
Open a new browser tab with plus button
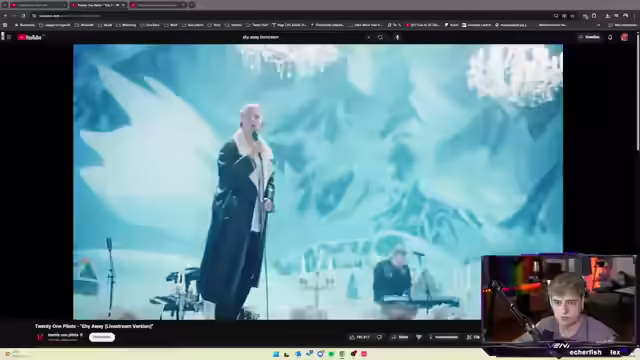tap(192, 5)
